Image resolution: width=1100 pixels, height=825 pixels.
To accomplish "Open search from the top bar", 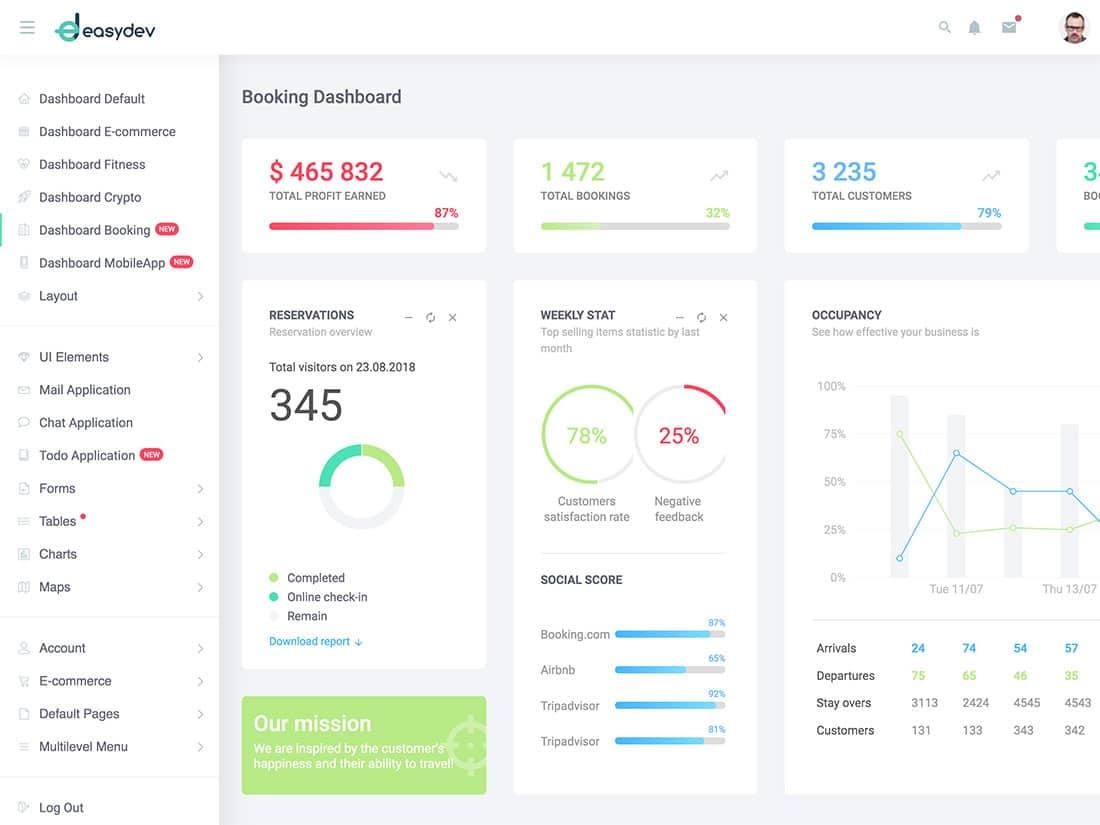I will click(944, 27).
